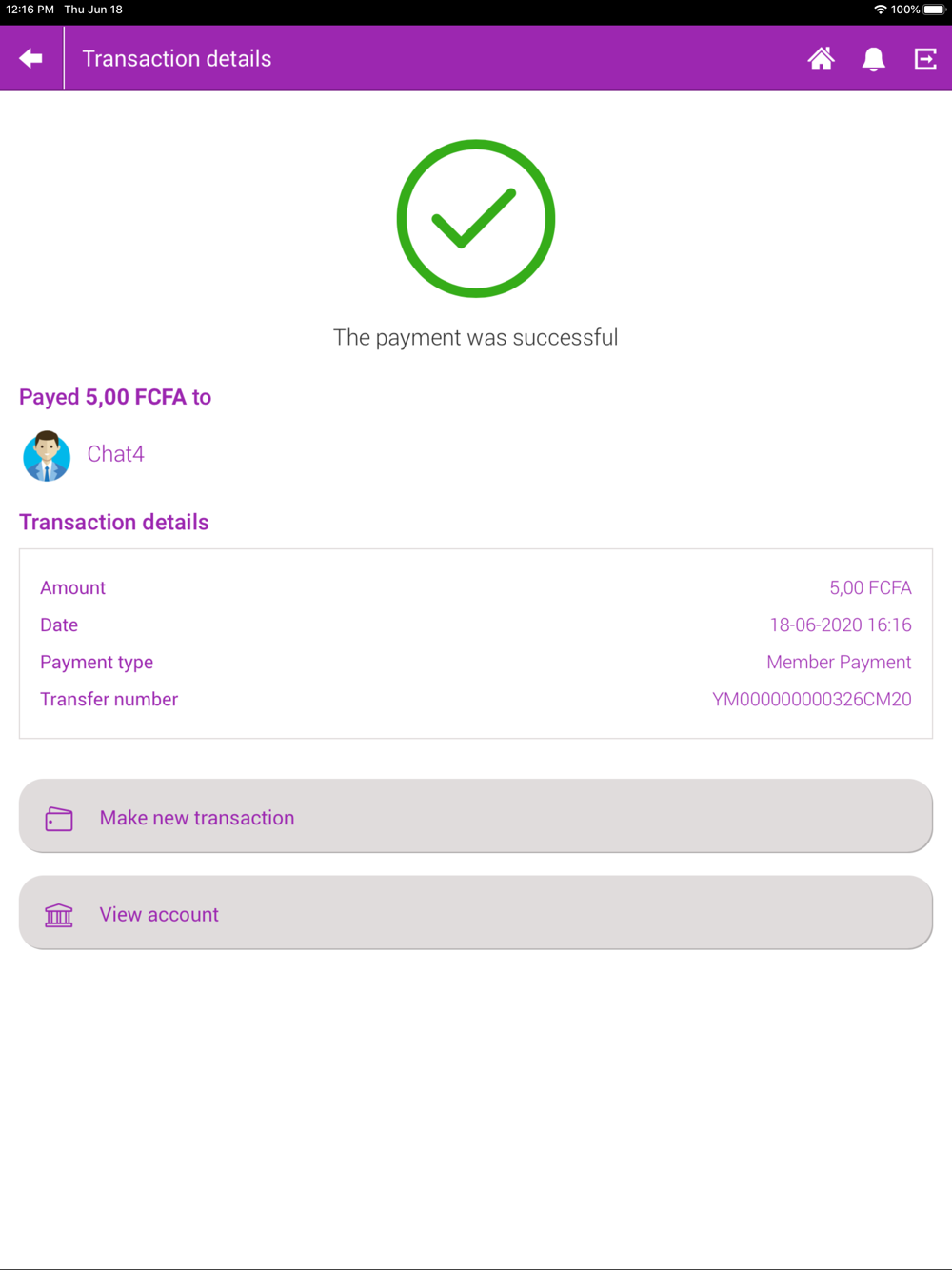This screenshot has width=952, height=1270.
Task: Click Make new transaction button
Action: click(x=476, y=816)
